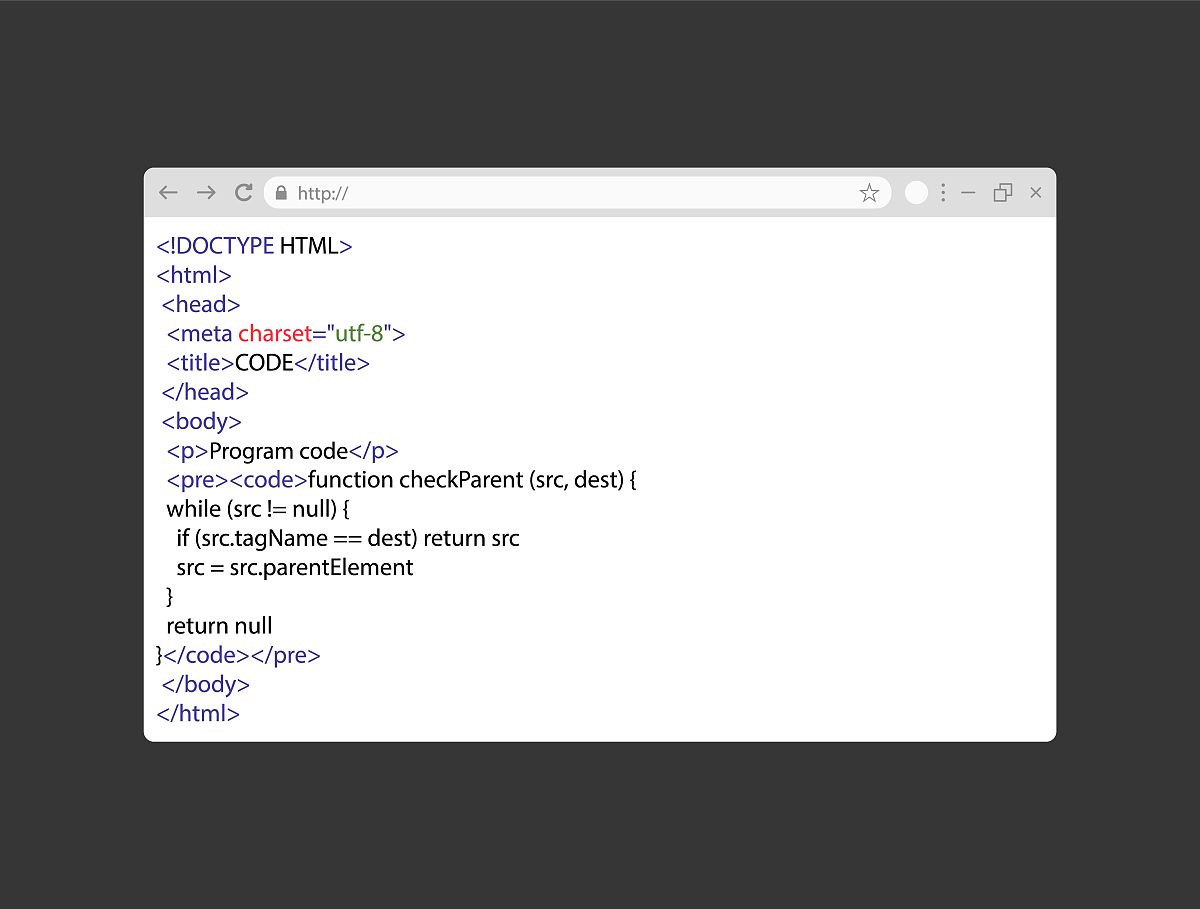The height and width of the screenshot is (909, 1200).
Task: Open the three-dot browser menu
Action: (943, 193)
